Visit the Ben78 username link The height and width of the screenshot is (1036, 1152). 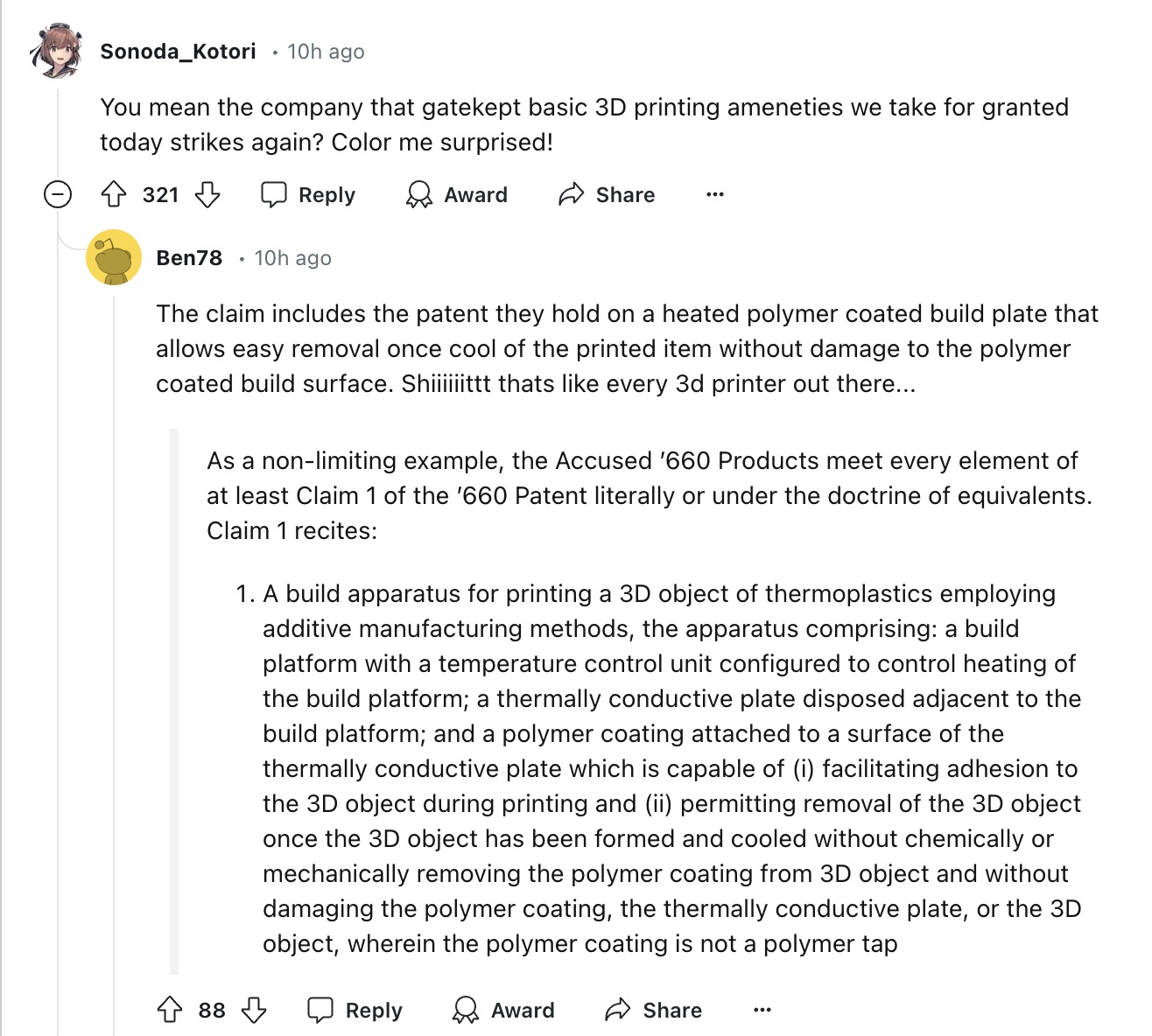click(x=189, y=258)
